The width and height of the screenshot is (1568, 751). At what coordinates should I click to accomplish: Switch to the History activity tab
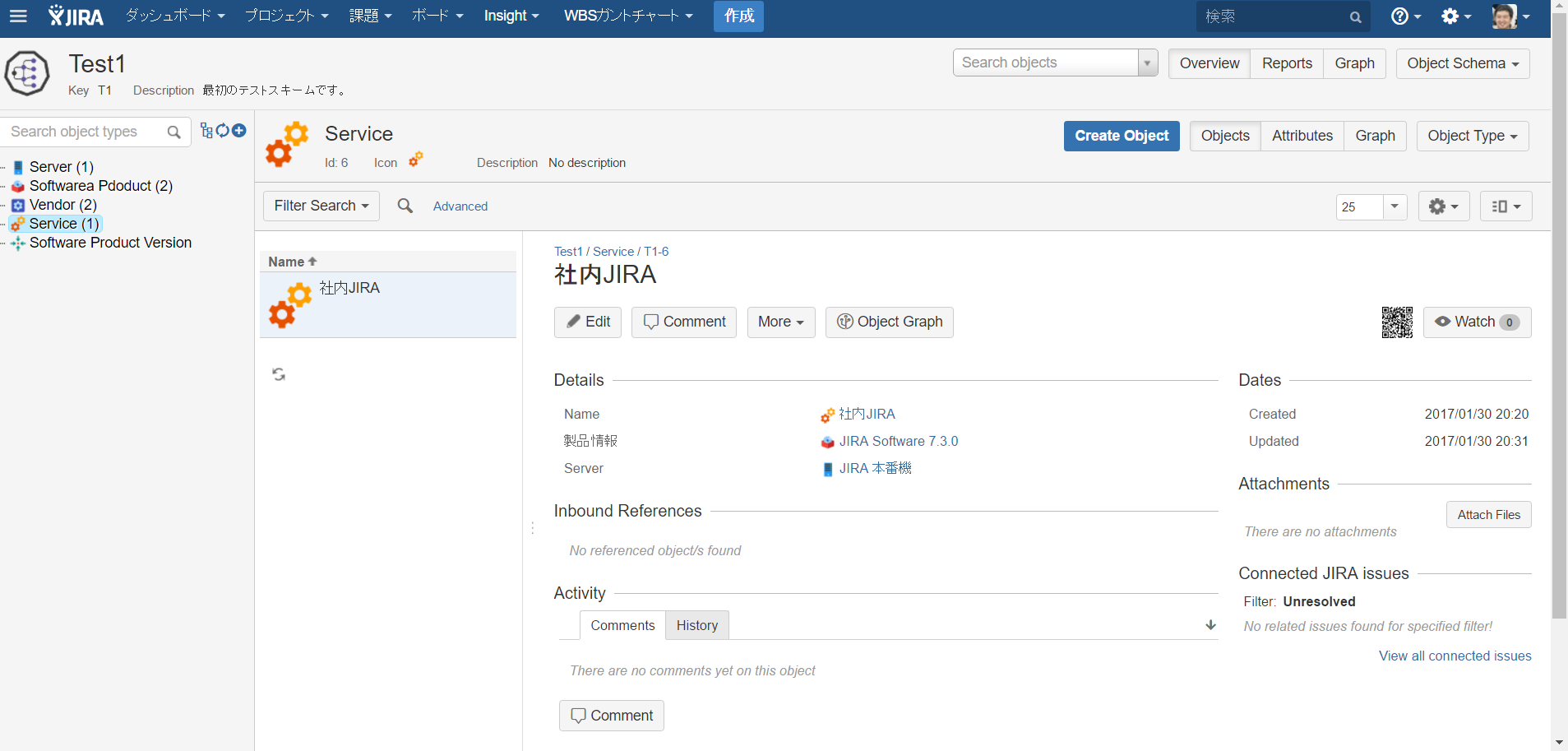click(697, 625)
